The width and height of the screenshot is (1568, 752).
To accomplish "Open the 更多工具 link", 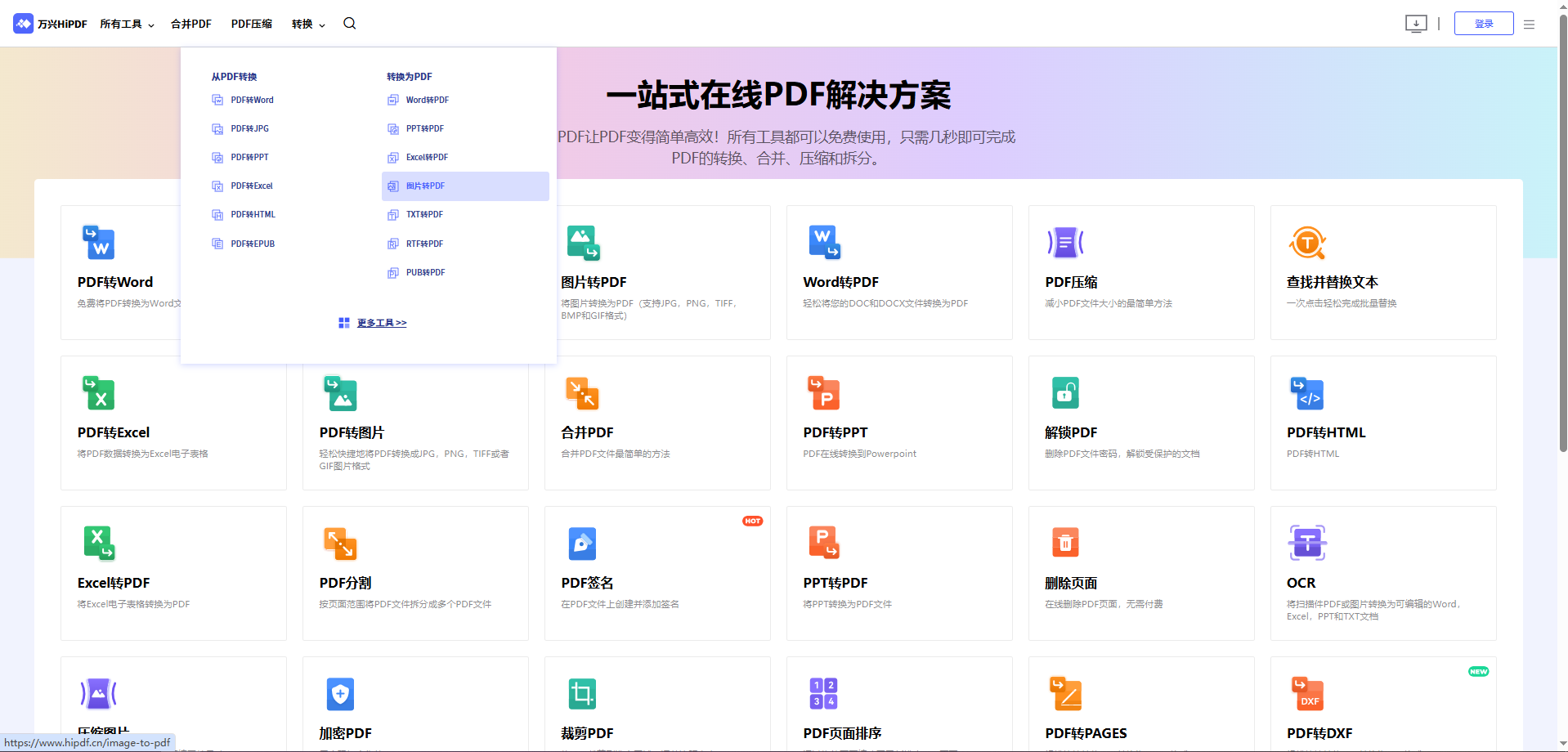I will click(x=381, y=323).
